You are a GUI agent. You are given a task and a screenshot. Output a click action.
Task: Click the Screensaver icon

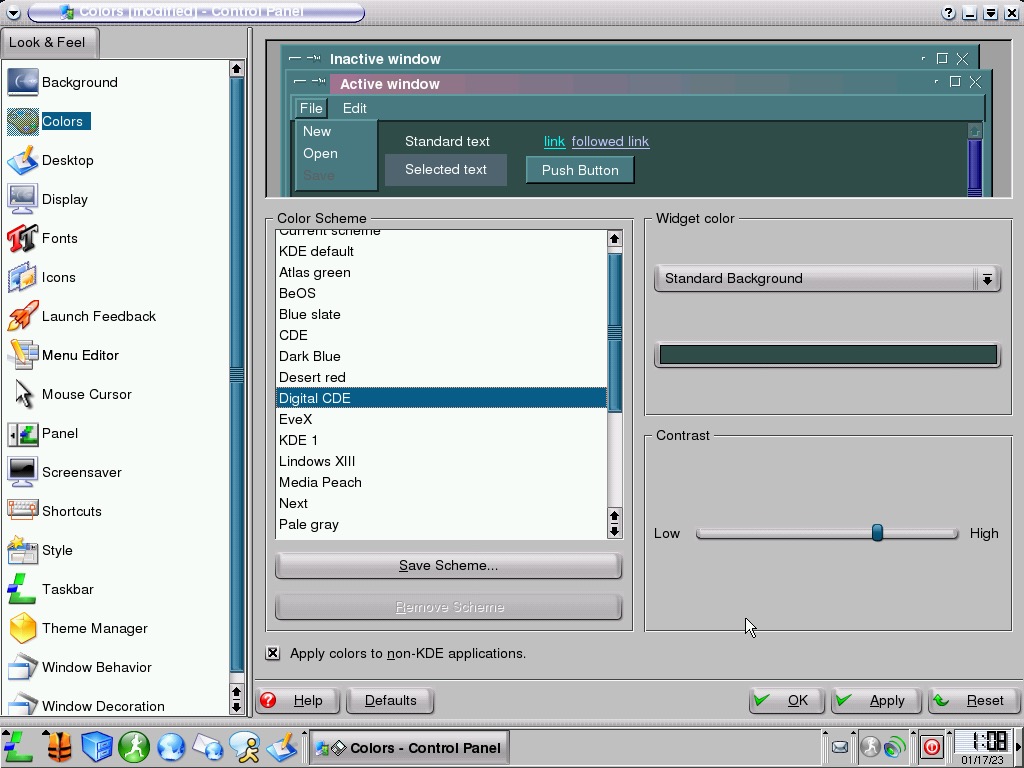pyautogui.click(x=22, y=472)
